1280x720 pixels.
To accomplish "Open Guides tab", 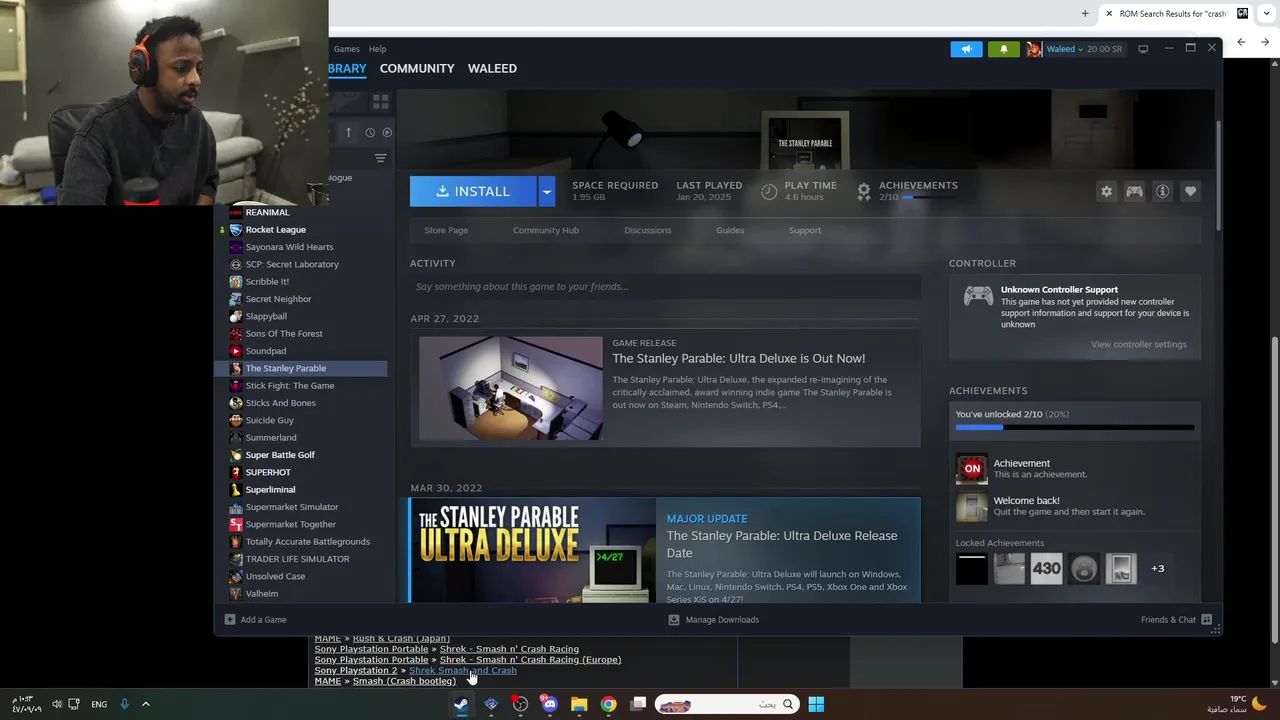I will point(730,230).
